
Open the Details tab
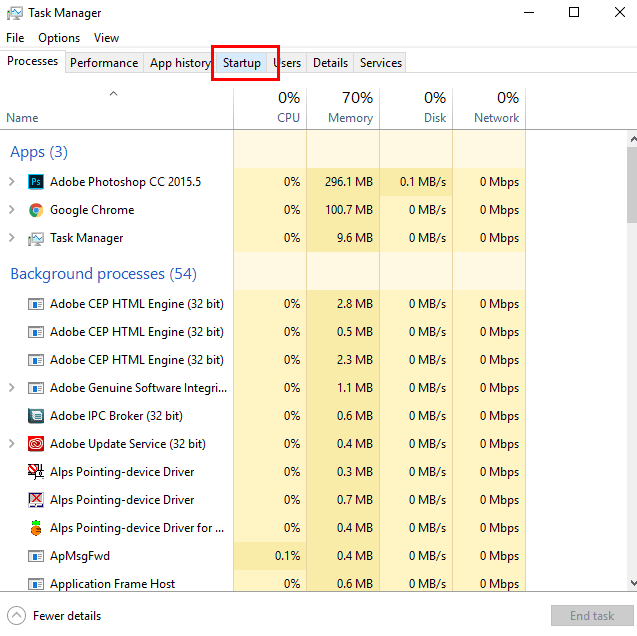pos(330,63)
